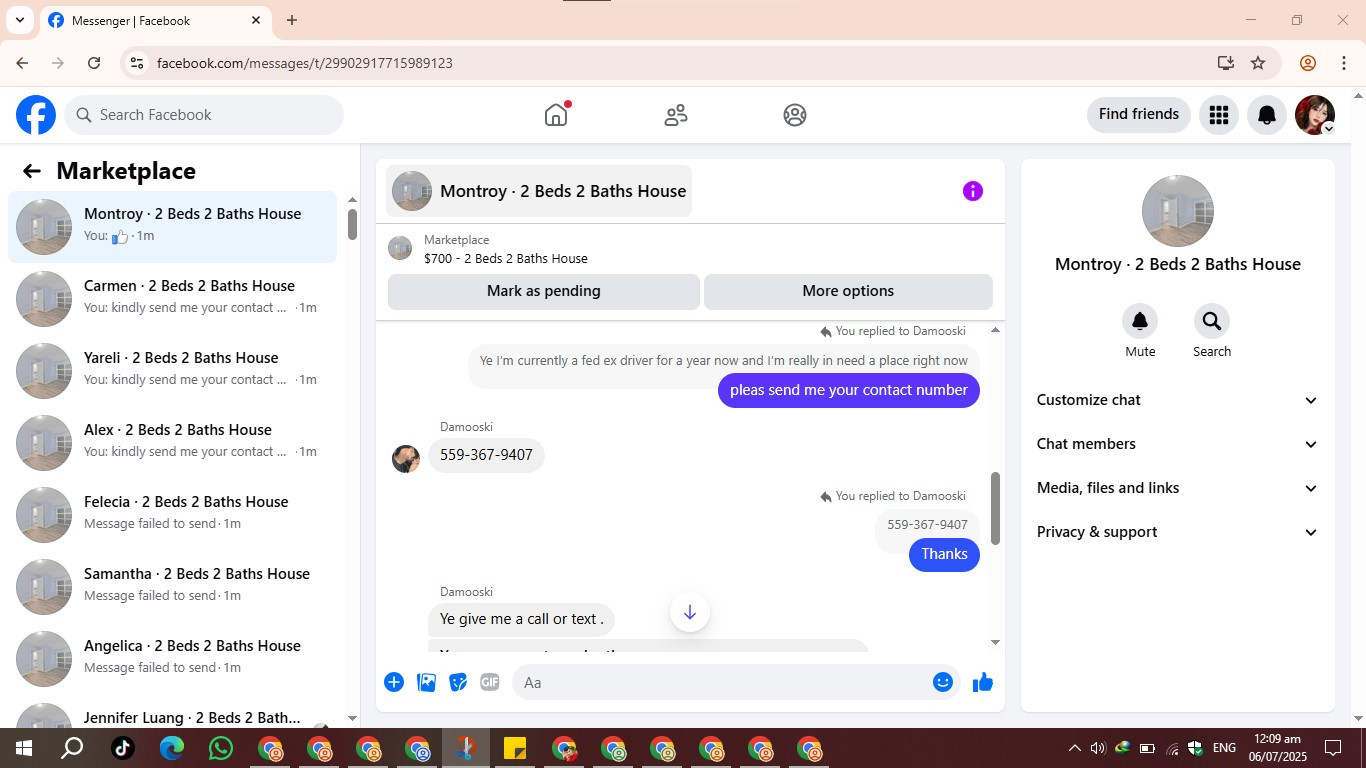Click the Find friends button
The image size is (1366, 768).
tap(1139, 114)
